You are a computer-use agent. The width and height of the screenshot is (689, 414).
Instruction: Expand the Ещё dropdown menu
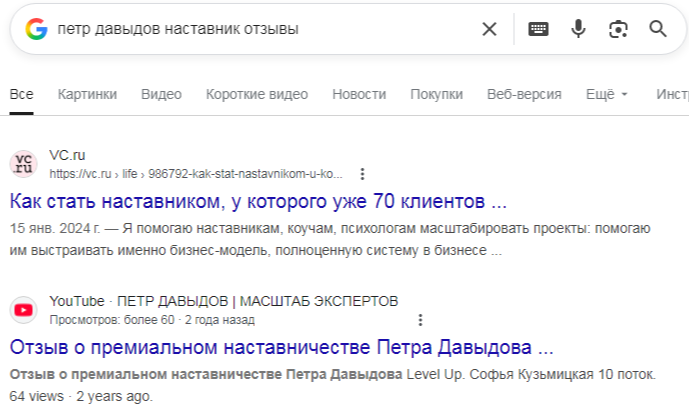607,94
